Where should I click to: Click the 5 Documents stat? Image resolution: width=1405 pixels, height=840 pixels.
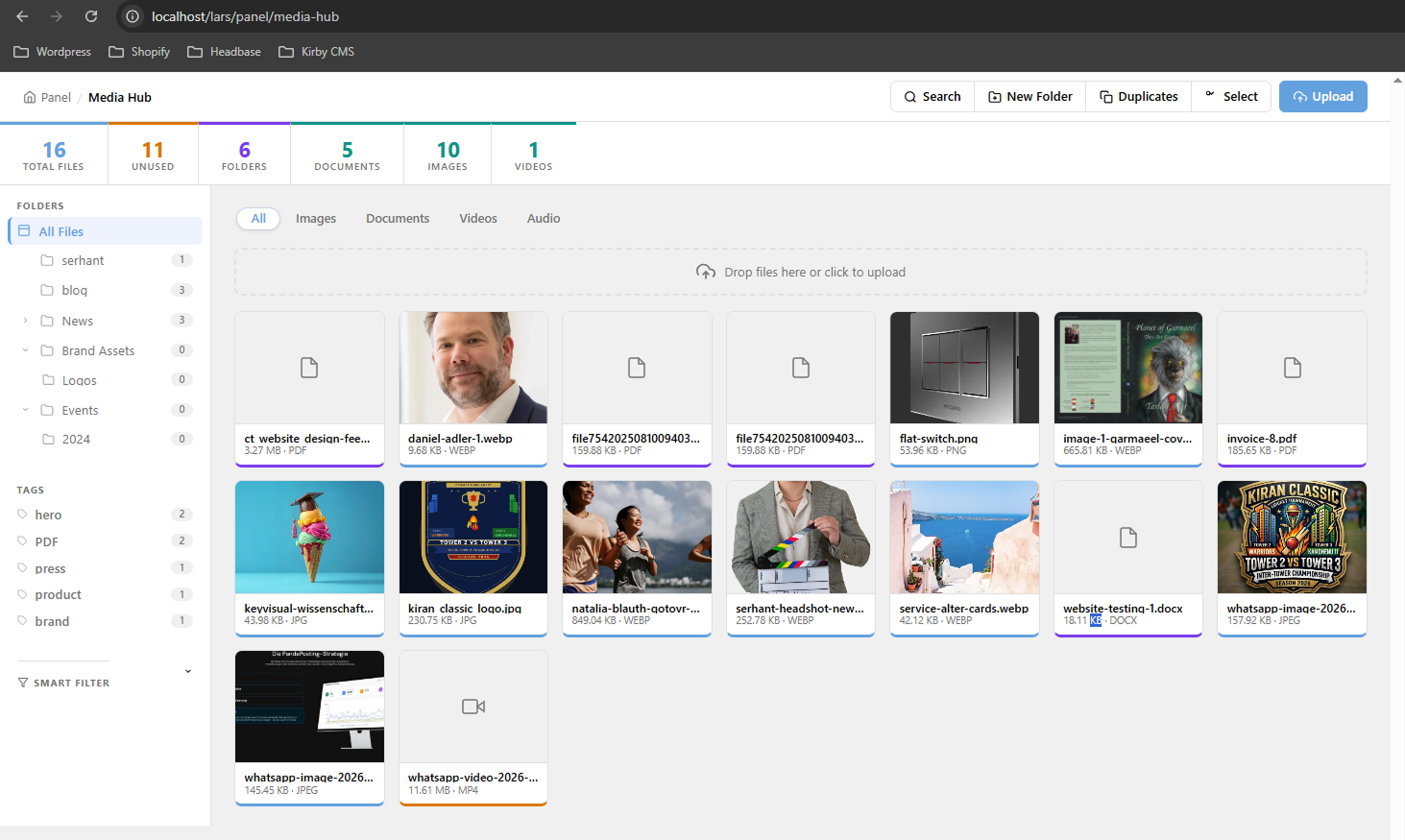(x=348, y=155)
